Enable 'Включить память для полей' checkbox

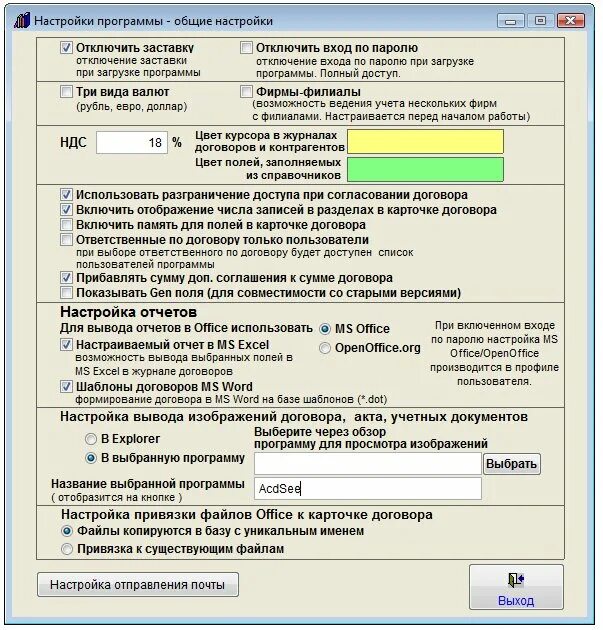(66, 225)
